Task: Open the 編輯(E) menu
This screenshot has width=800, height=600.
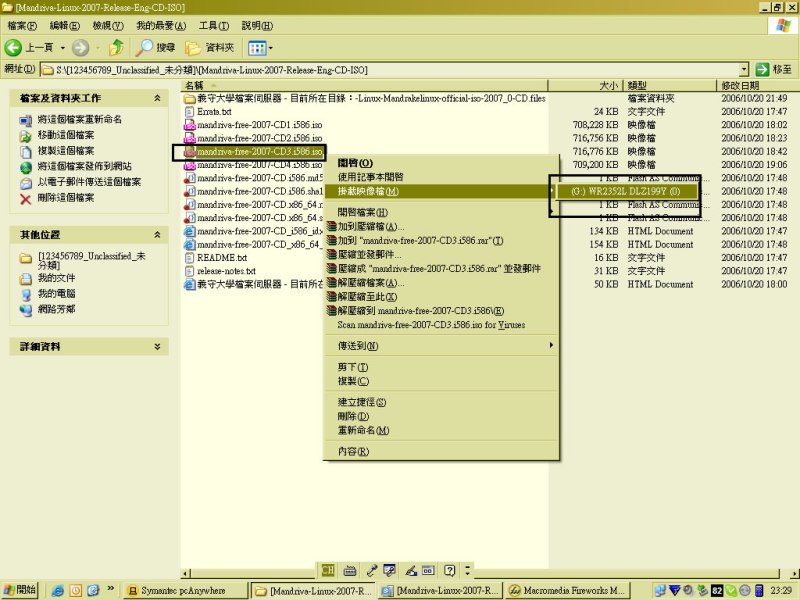Action: [x=64, y=26]
